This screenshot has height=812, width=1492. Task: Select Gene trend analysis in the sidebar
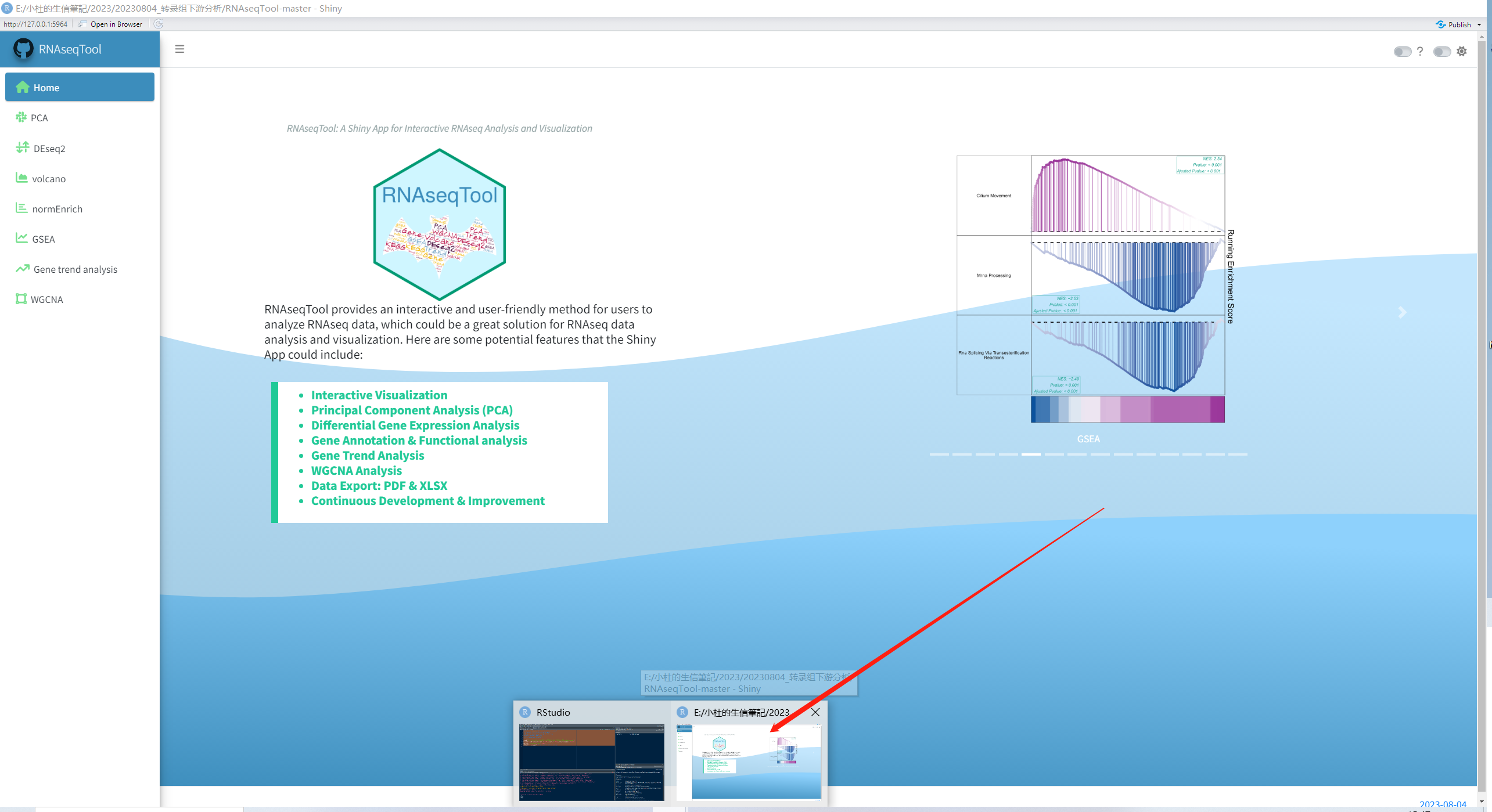75,269
